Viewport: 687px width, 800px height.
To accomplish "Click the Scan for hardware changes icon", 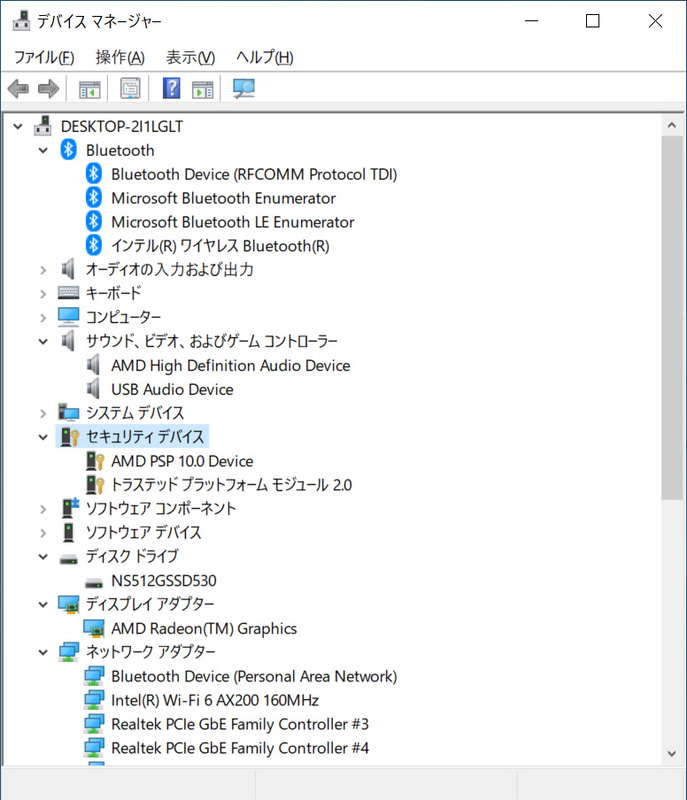I will point(244,89).
